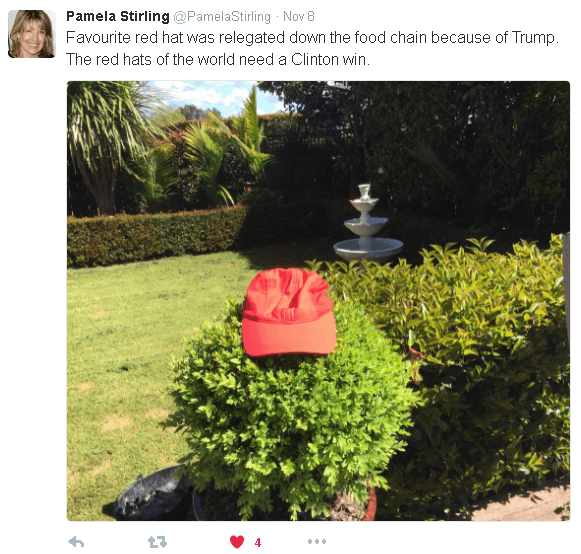Open the tweet's Nov 8 timestamp
This screenshot has height=554, width=581.
click(299, 16)
